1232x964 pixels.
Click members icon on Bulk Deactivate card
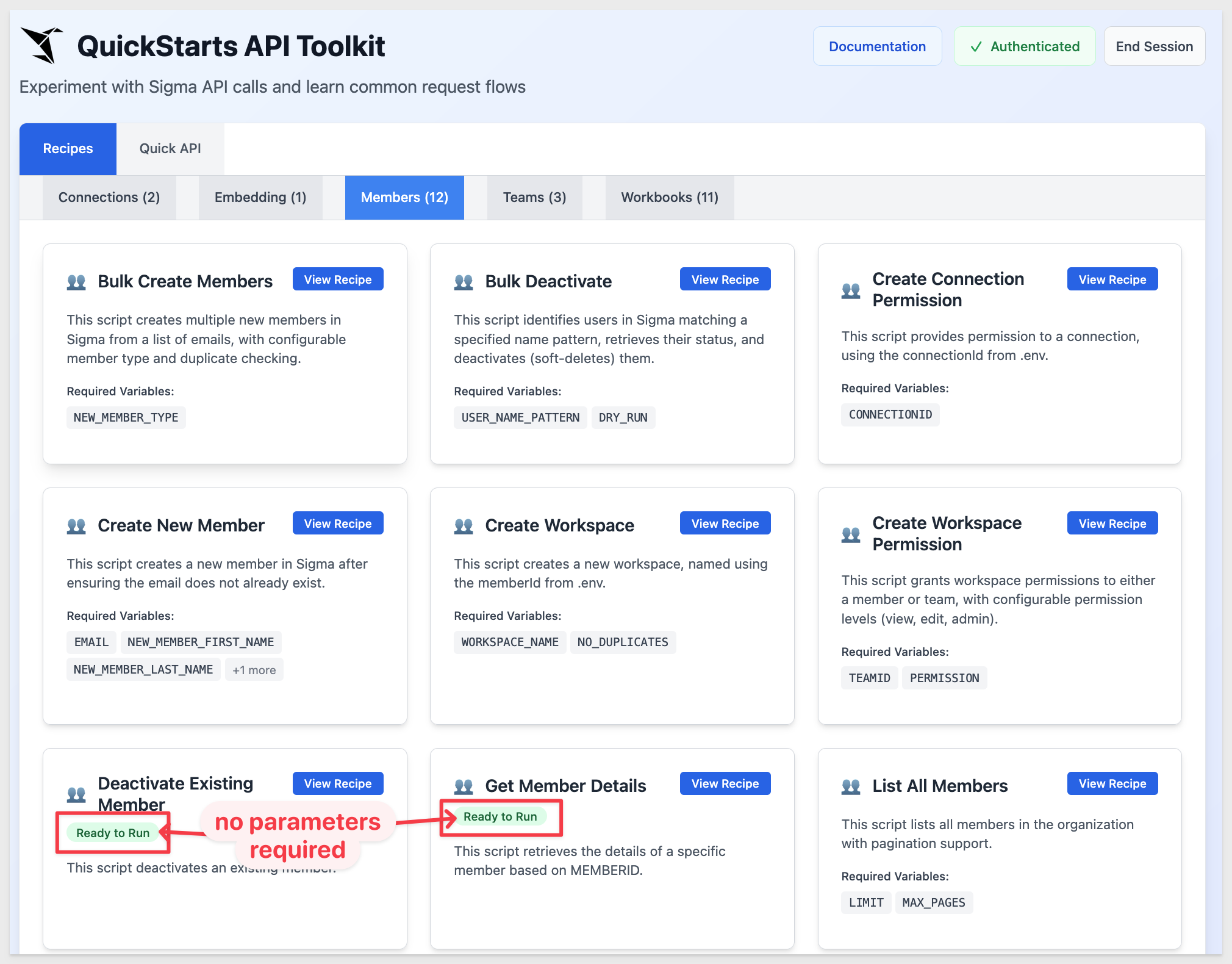(464, 282)
